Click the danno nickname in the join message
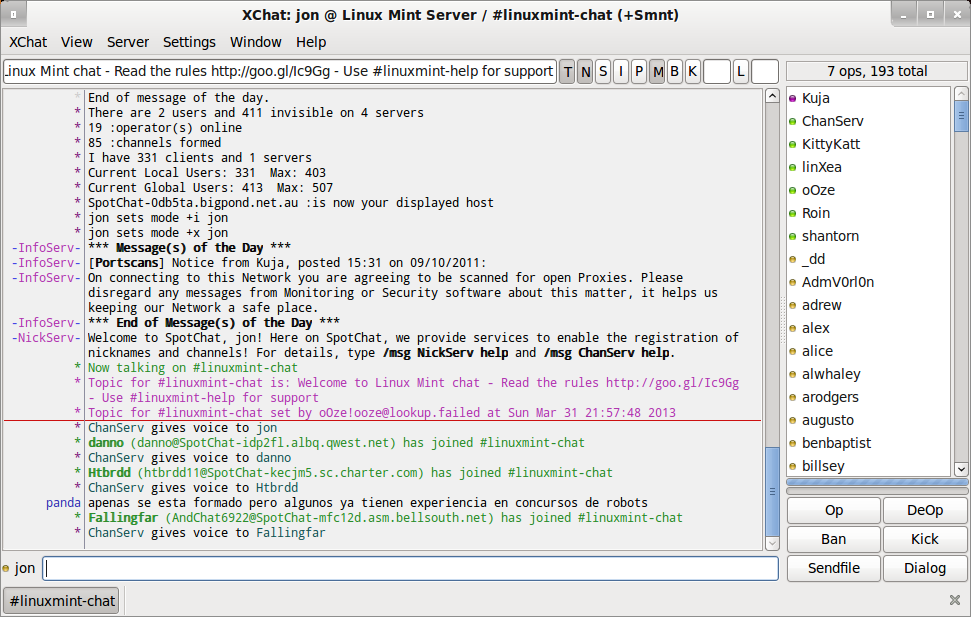Viewport: 971px width, 617px height. (106, 443)
